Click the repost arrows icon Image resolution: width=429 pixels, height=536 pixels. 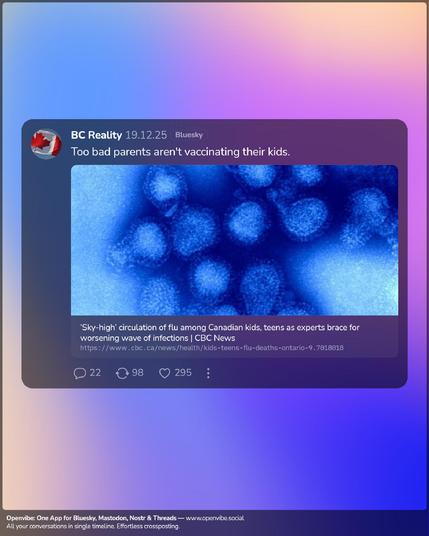[x=122, y=373]
